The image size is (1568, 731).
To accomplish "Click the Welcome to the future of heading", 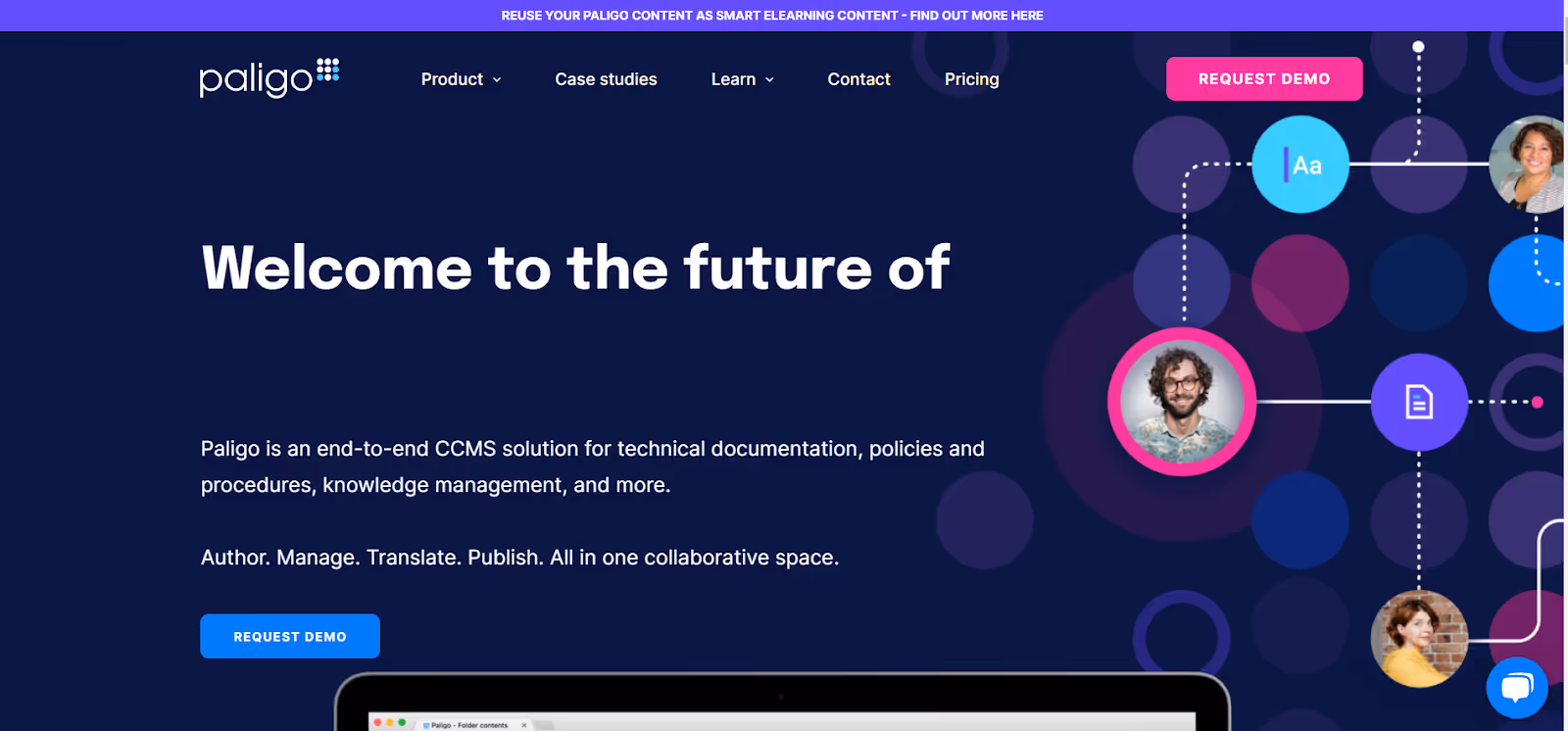I will point(575,268).
